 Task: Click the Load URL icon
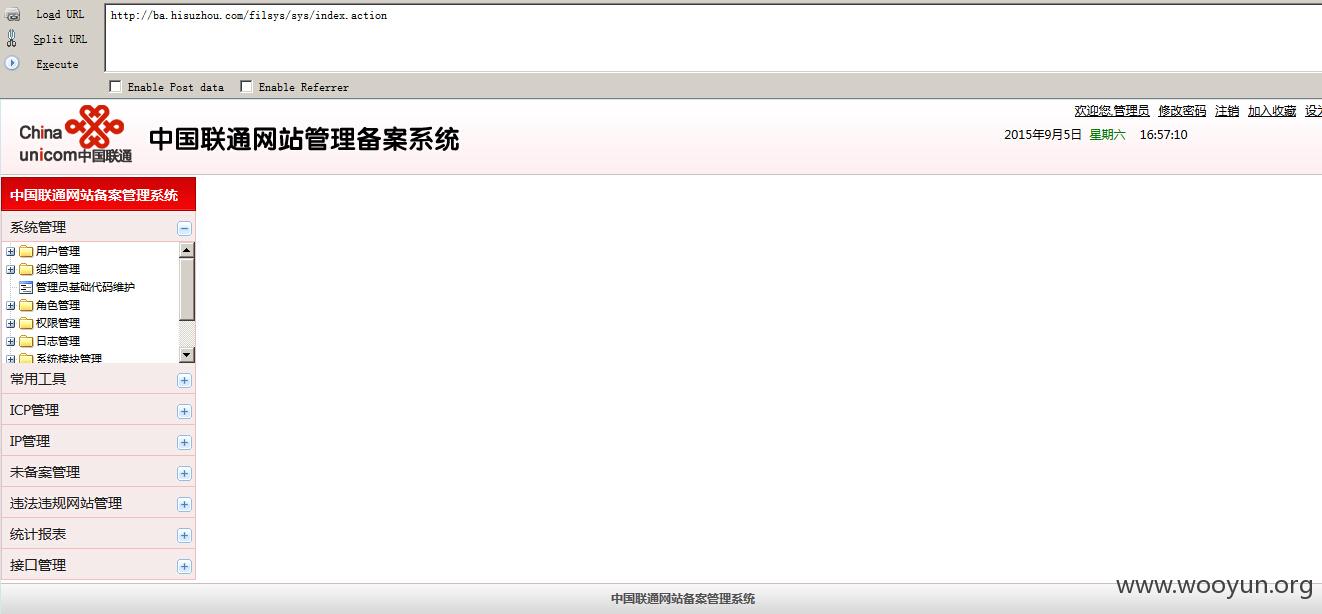12,15
